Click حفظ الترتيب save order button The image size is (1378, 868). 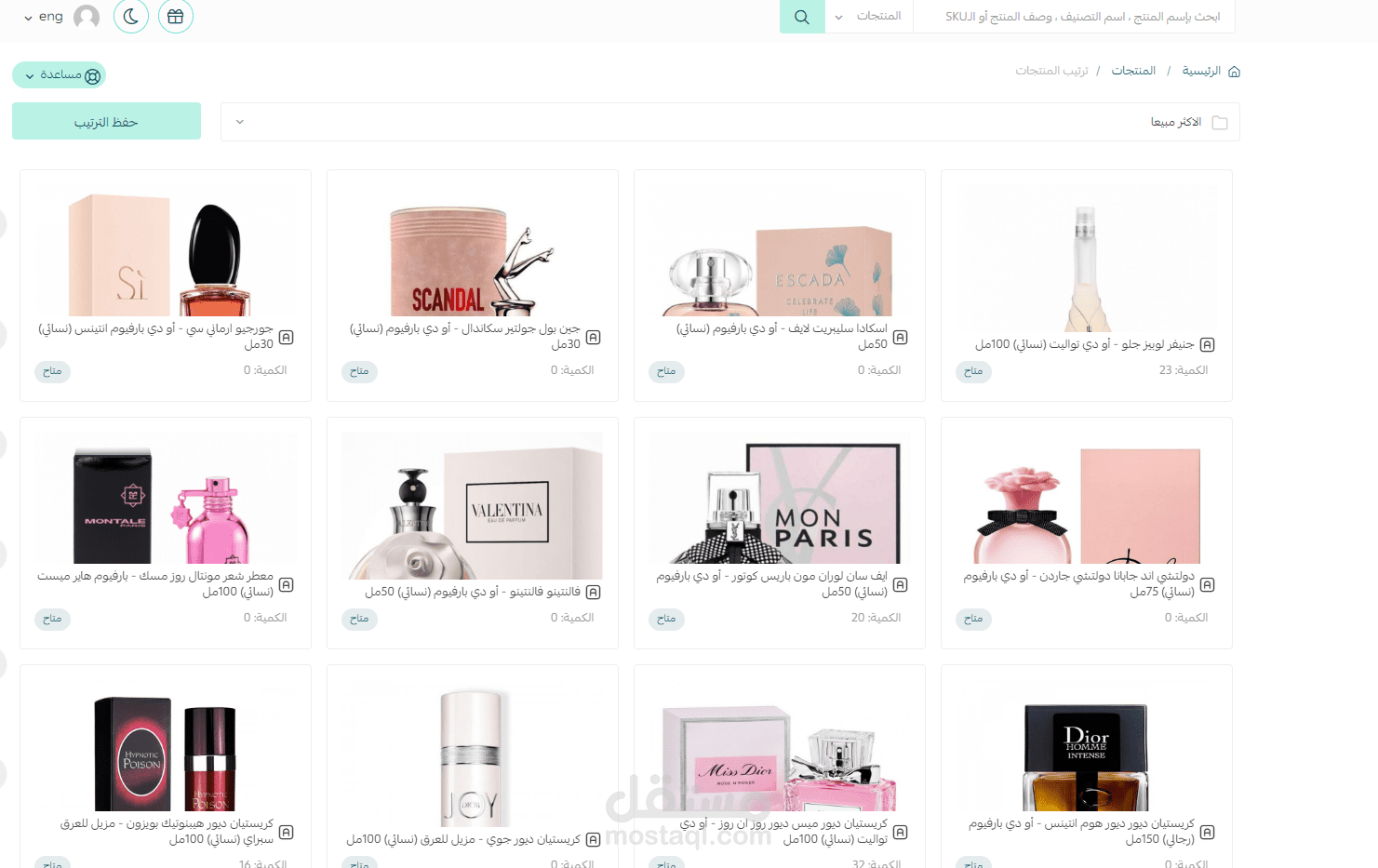pos(106,121)
